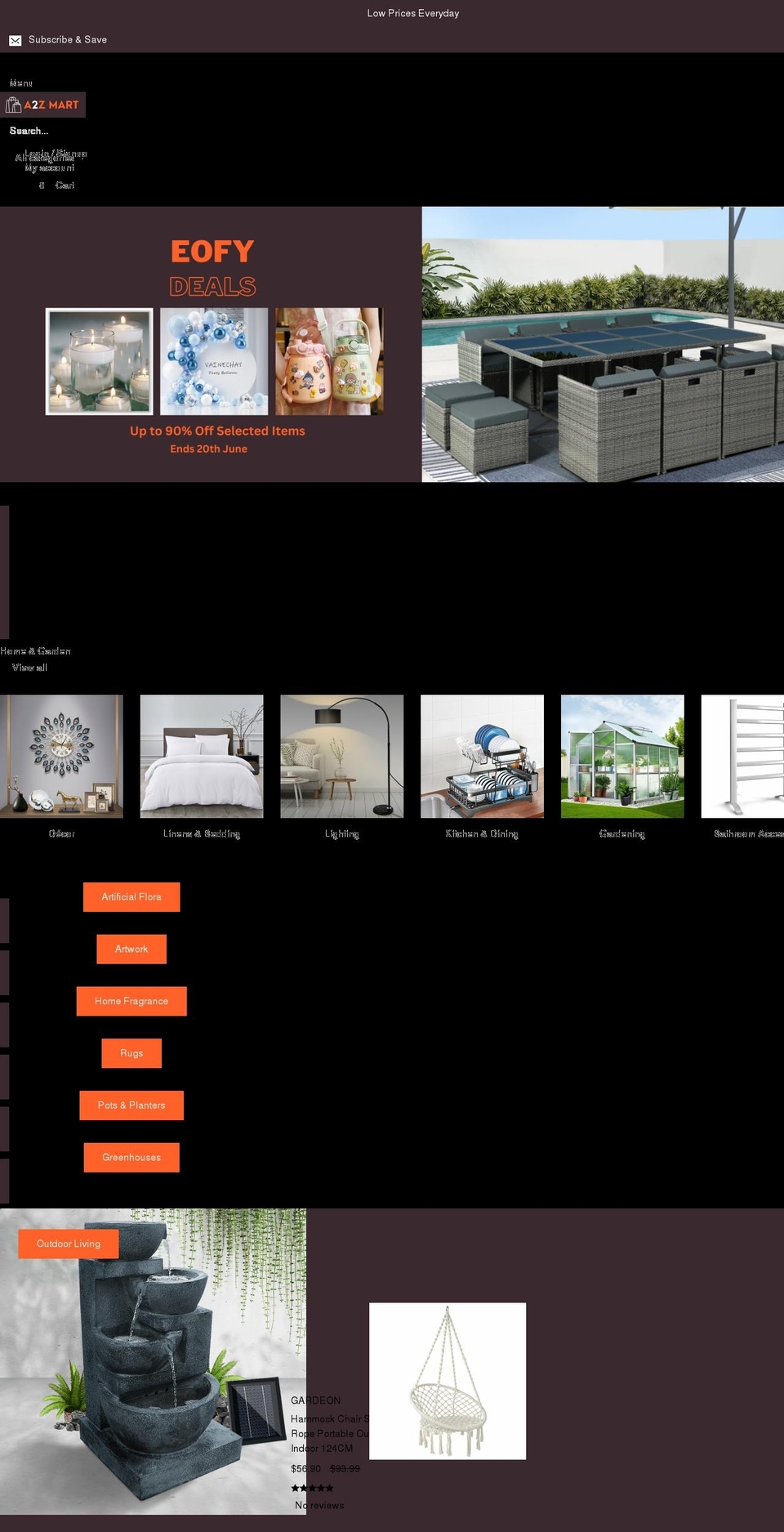Open the Linens & Bedding bed thumbnail

(x=202, y=757)
